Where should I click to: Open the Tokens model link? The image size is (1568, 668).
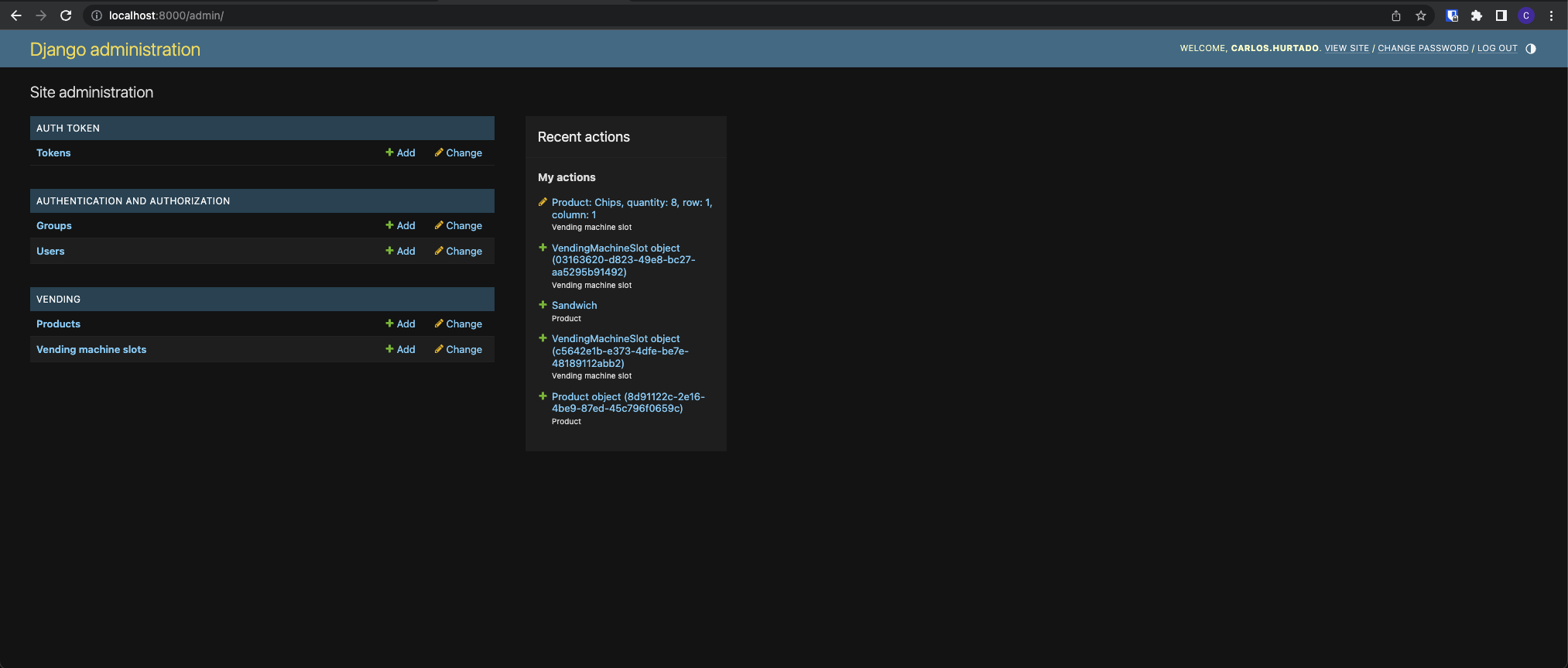(x=53, y=153)
